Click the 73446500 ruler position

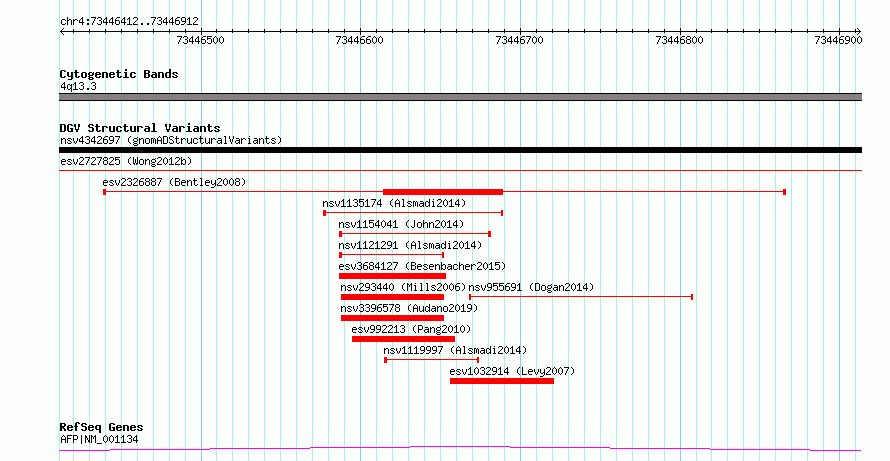(x=201, y=40)
